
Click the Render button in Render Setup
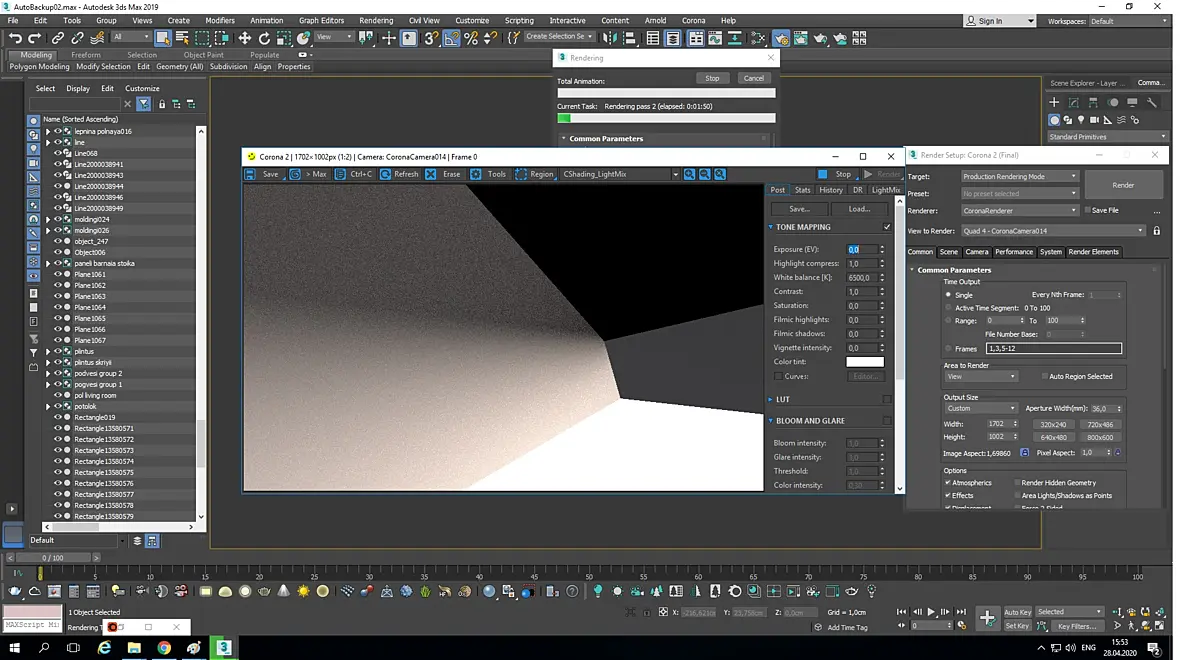1123,185
